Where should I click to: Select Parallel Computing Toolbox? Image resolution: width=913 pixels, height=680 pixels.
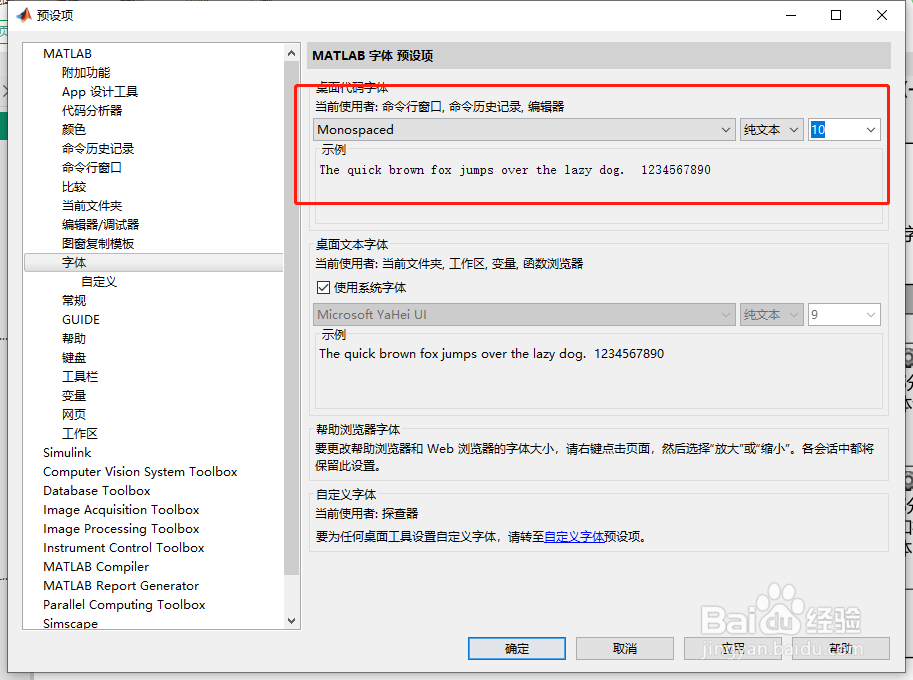(x=124, y=605)
